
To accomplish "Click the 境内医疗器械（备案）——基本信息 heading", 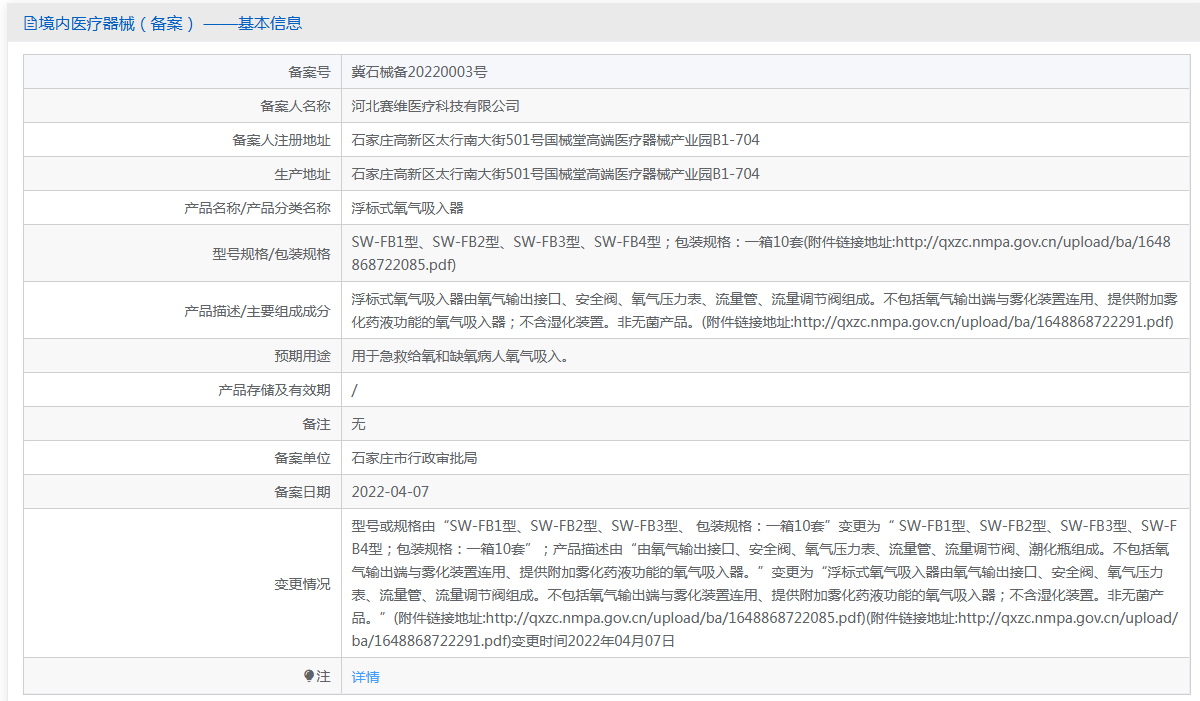I will (x=163, y=23).
